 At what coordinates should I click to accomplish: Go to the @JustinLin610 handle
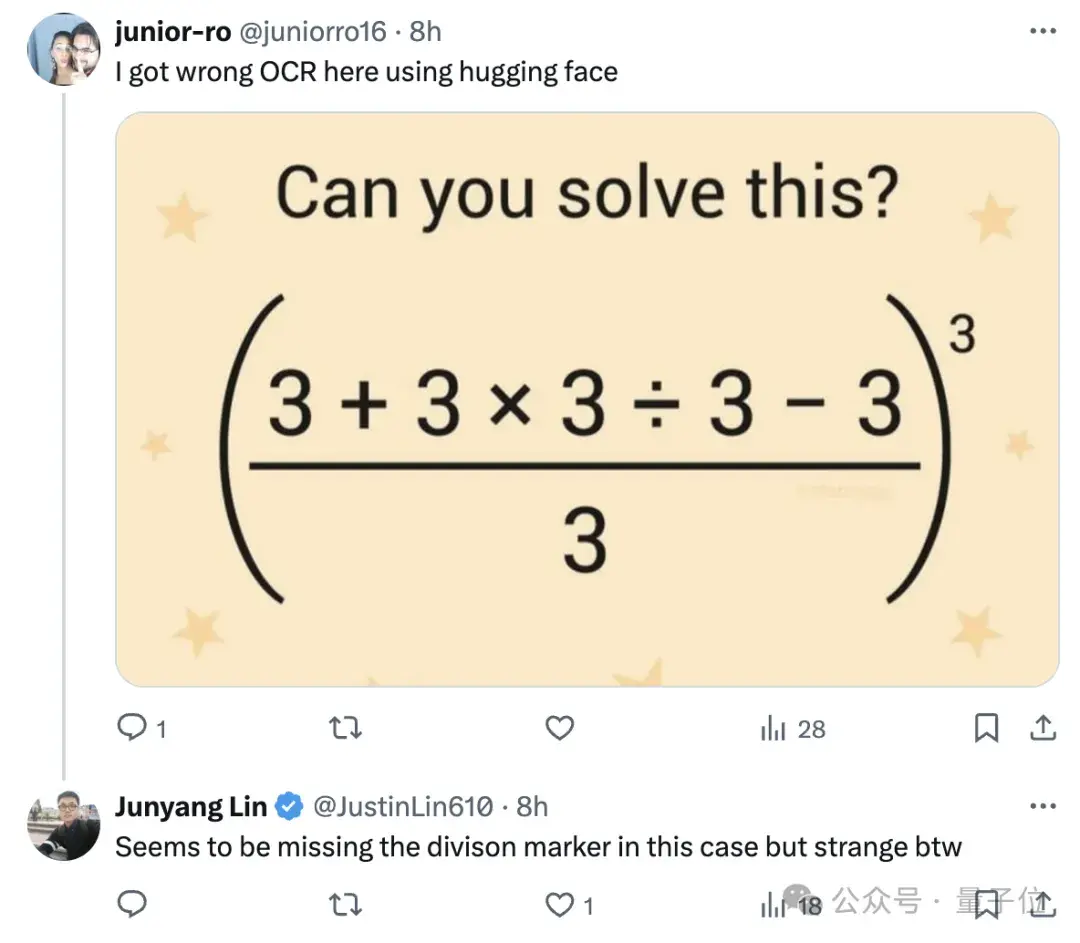pos(403,806)
